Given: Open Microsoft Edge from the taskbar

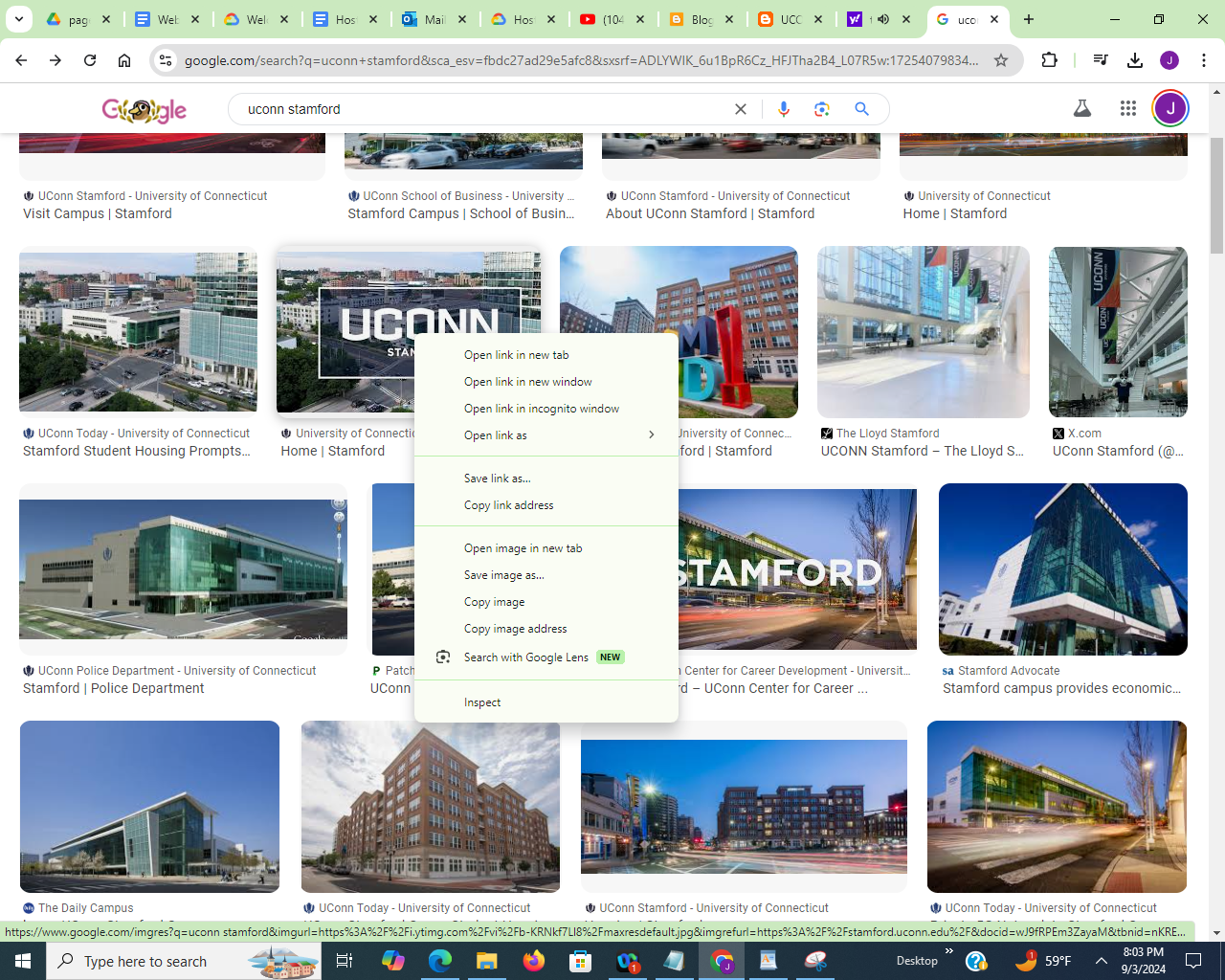Looking at the screenshot, I should (x=440, y=961).
